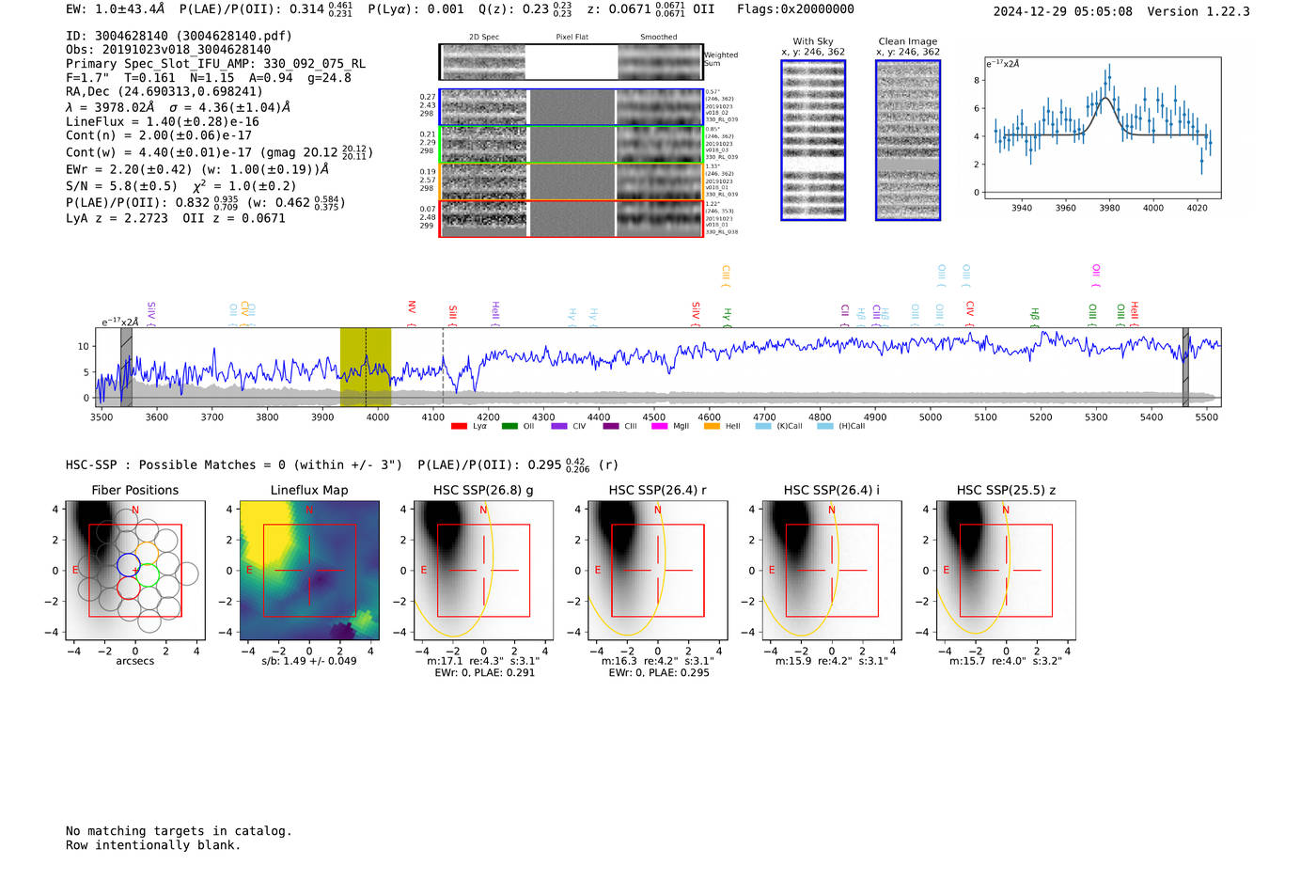Screen dimensions: 1316x896
Task: Click the 'ID: 3004628140 (3004628140.pdf)' line
Action: point(179,36)
